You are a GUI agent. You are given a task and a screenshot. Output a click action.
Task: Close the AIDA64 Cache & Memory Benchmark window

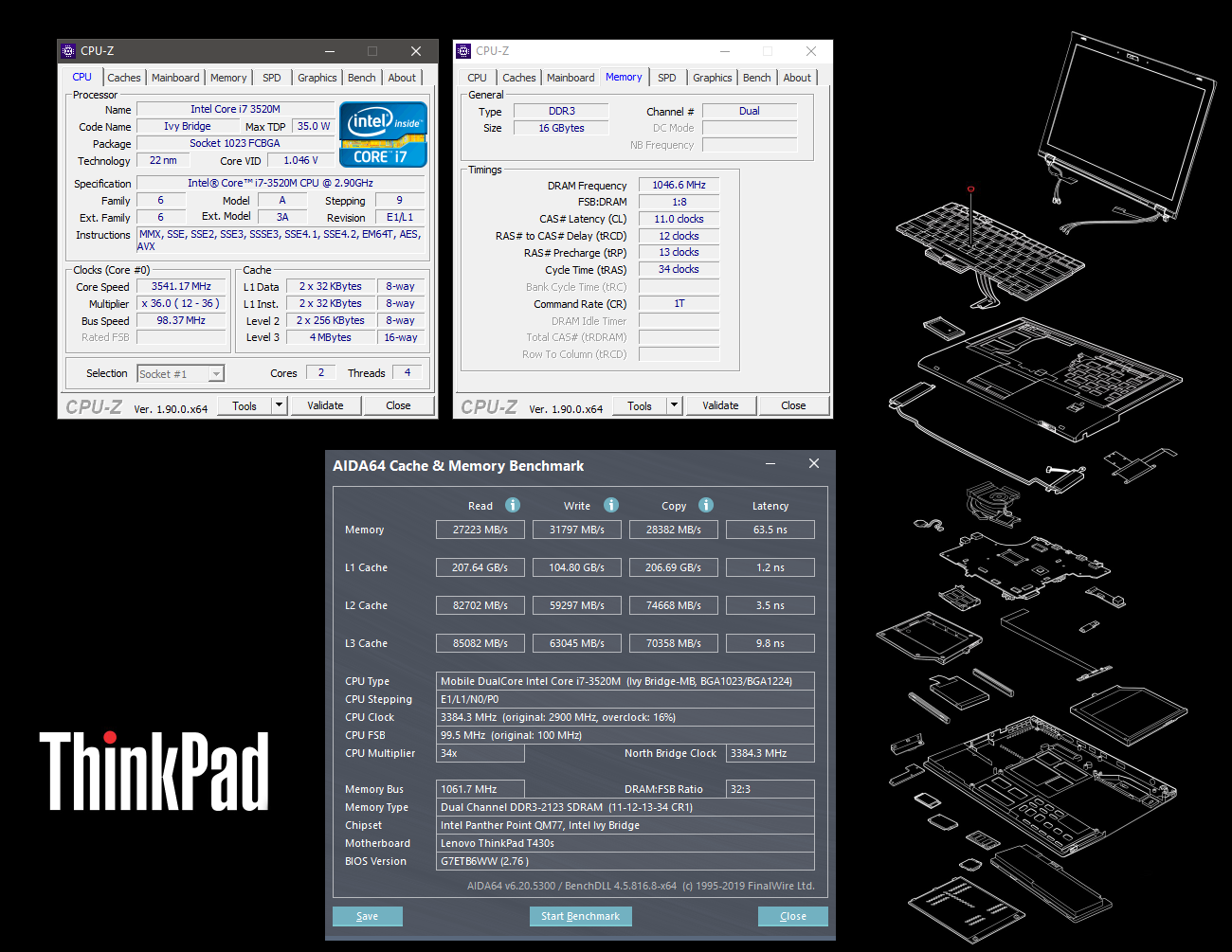click(x=814, y=463)
